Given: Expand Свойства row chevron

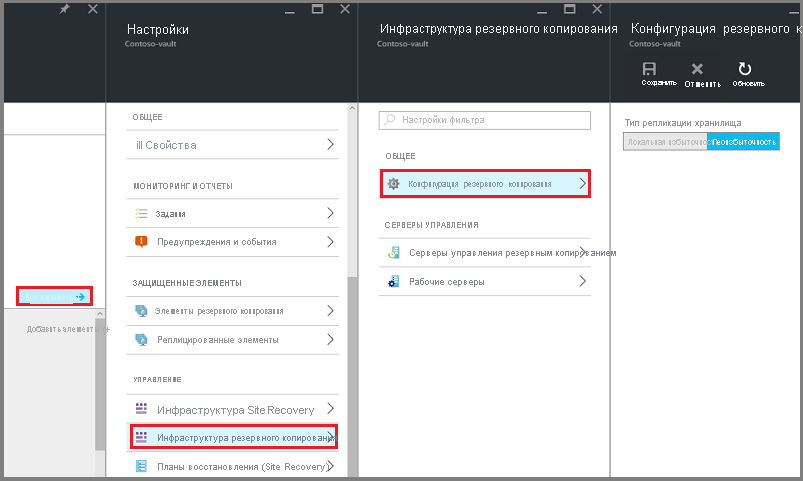Looking at the screenshot, I should [x=330, y=144].
